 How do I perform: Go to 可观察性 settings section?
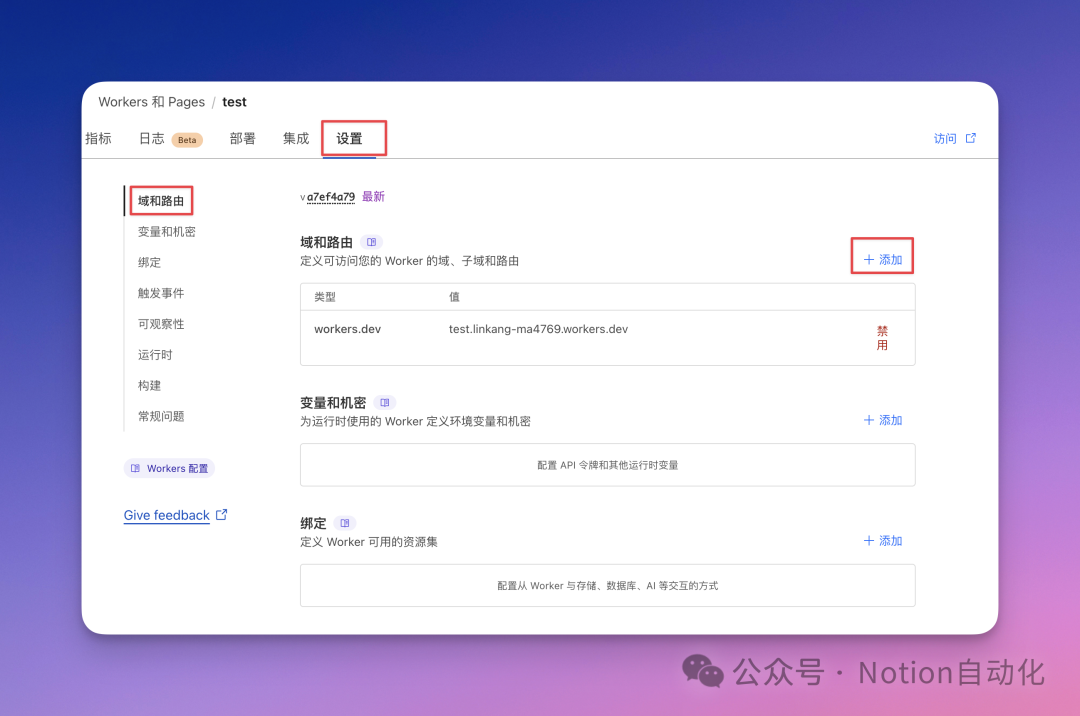point(161,324)
